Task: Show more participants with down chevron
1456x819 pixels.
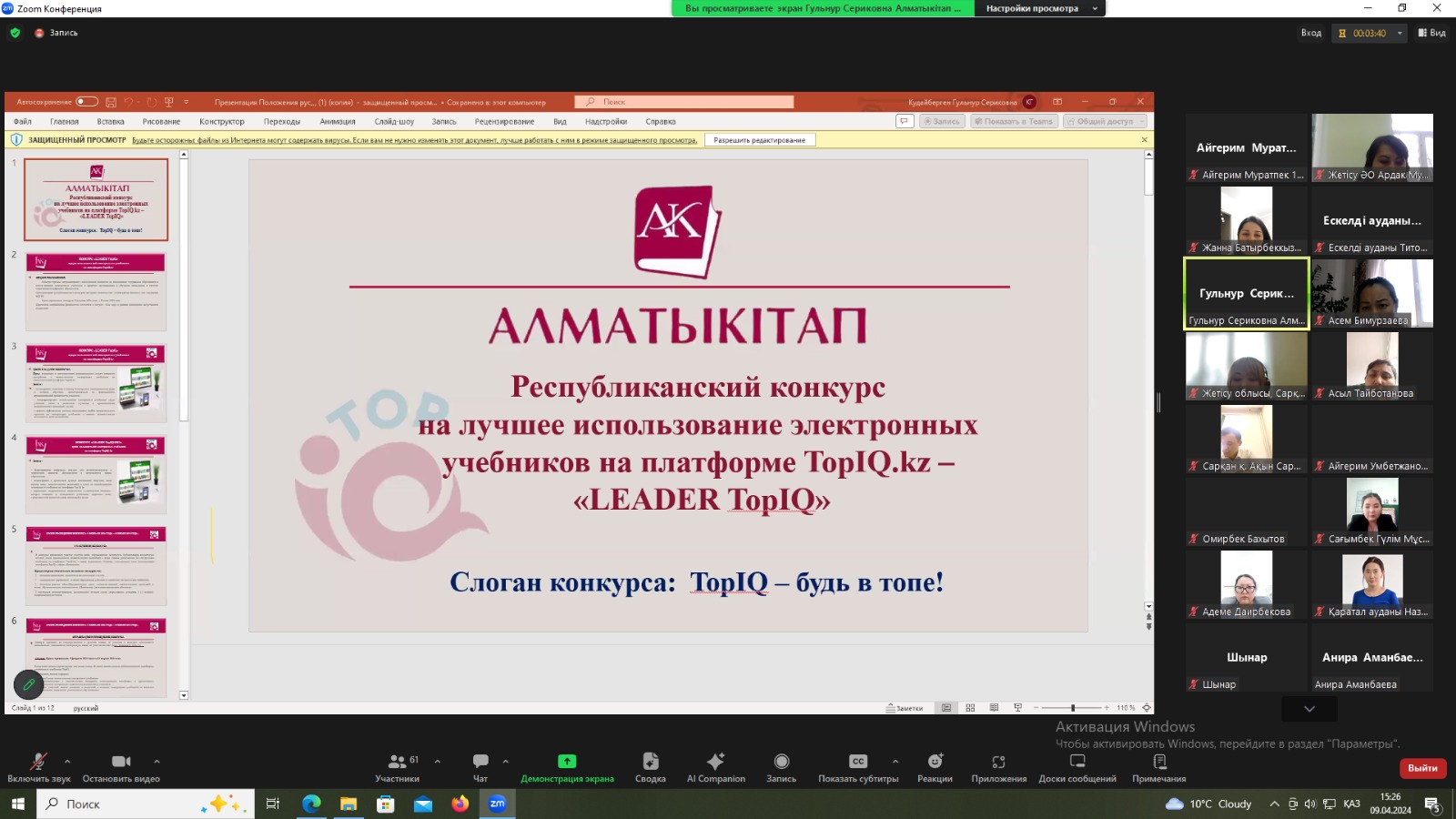Action: 1309,709
